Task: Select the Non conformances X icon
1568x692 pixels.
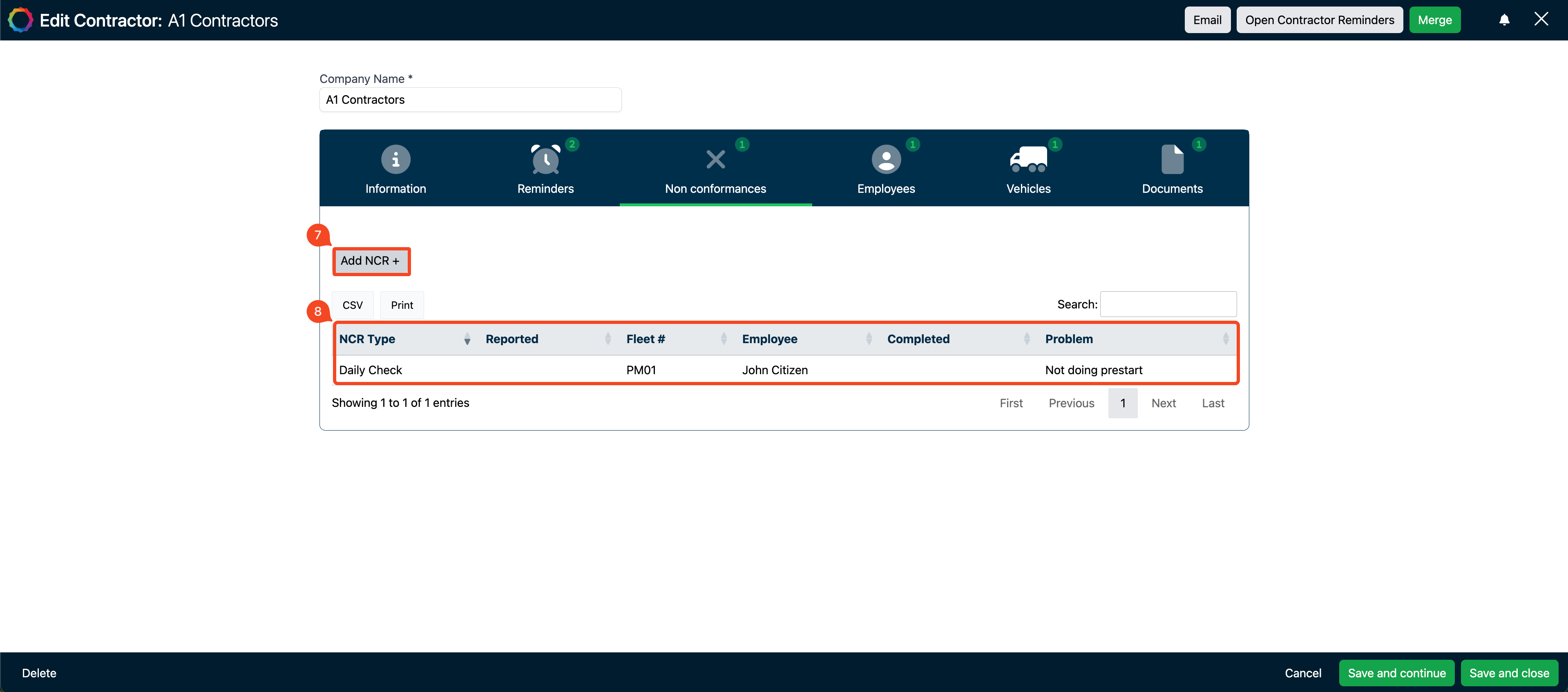Action: pos(715,159)
